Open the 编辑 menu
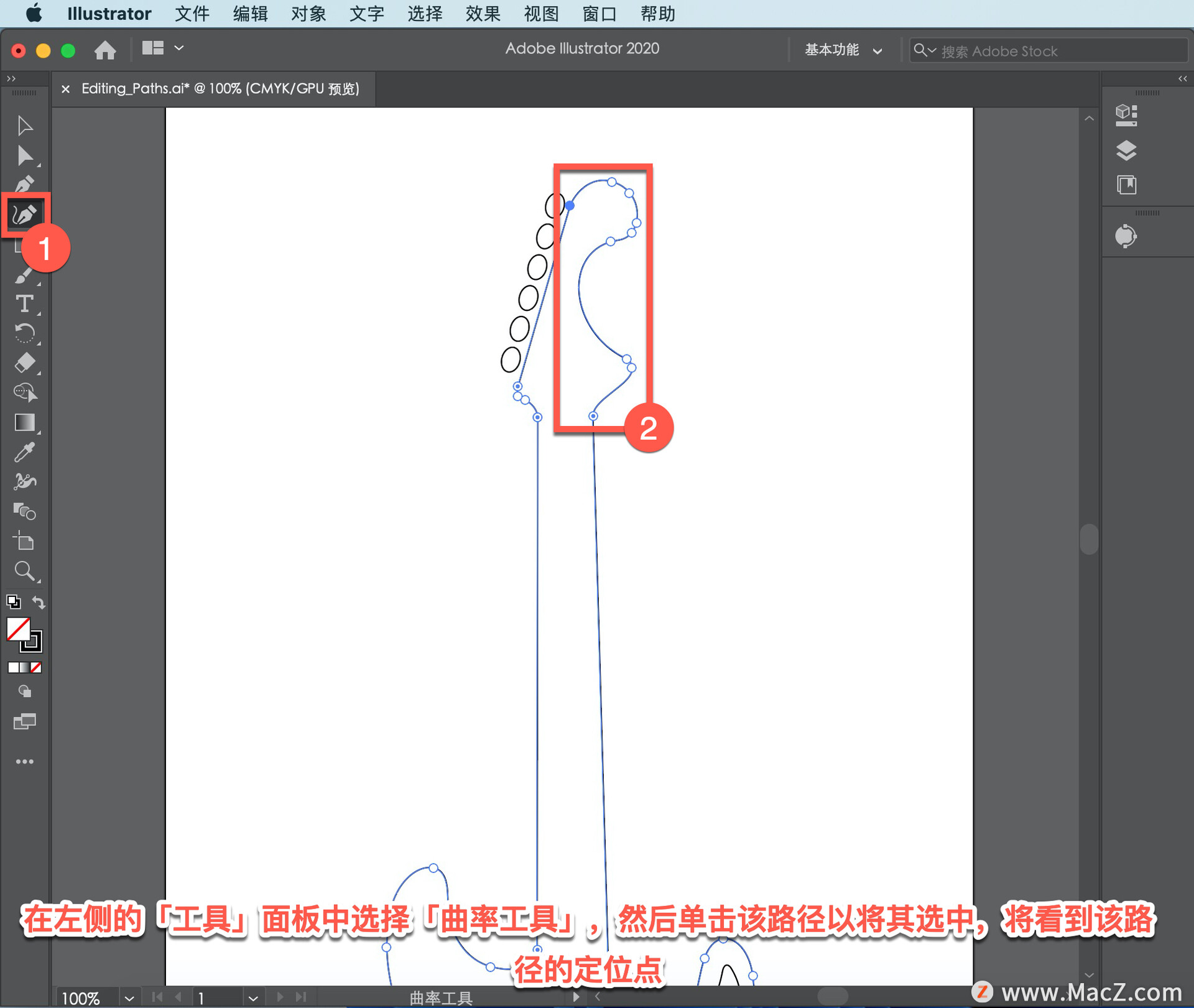The width and height of the screenshot is (1194, 1008). click(250, 14)
